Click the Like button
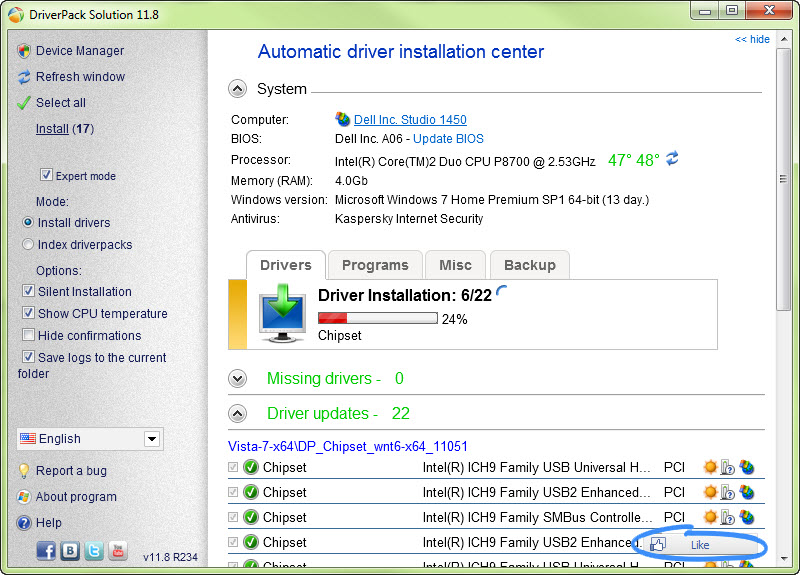 700,545
